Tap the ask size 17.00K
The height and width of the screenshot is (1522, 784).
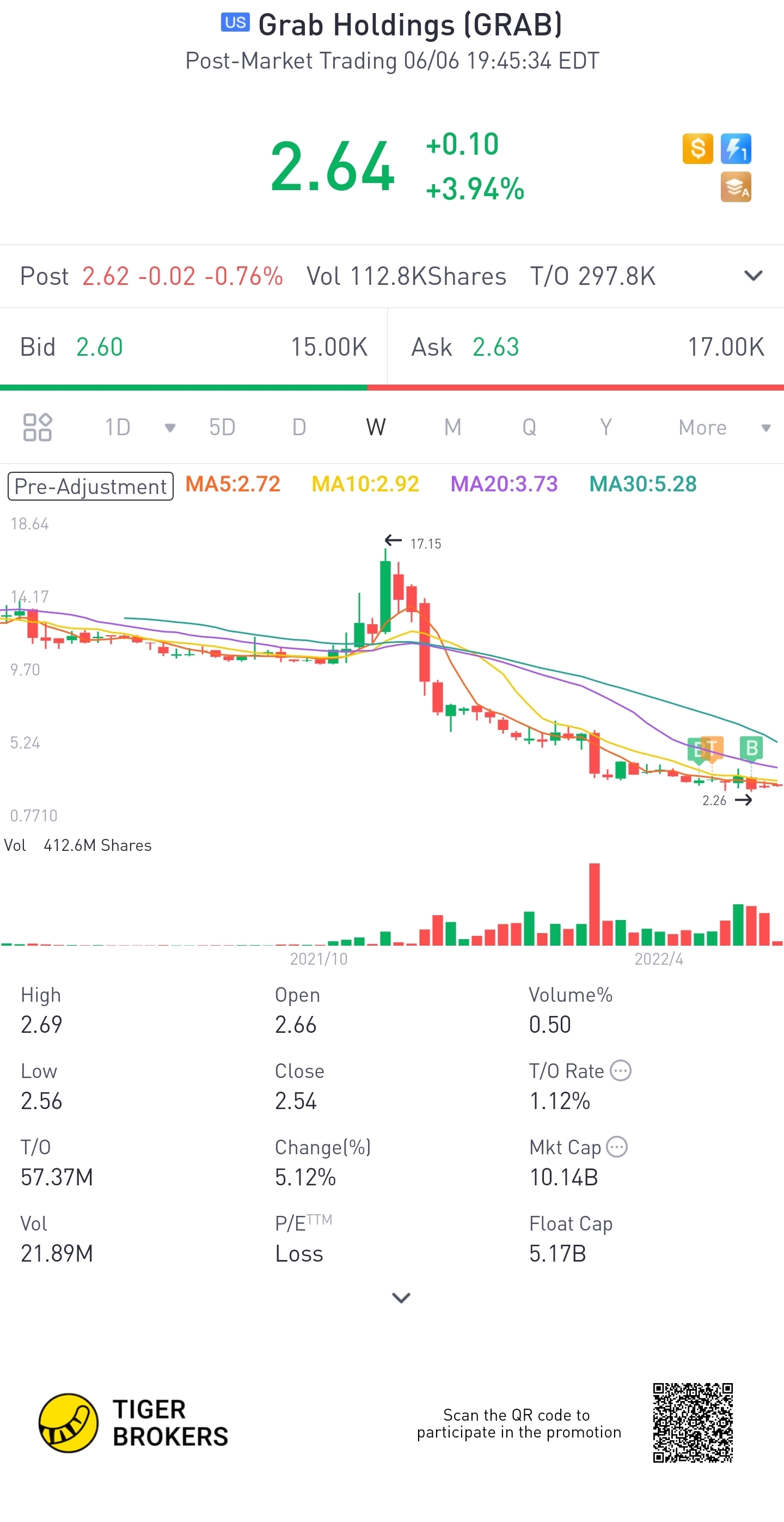coord(726,347)
